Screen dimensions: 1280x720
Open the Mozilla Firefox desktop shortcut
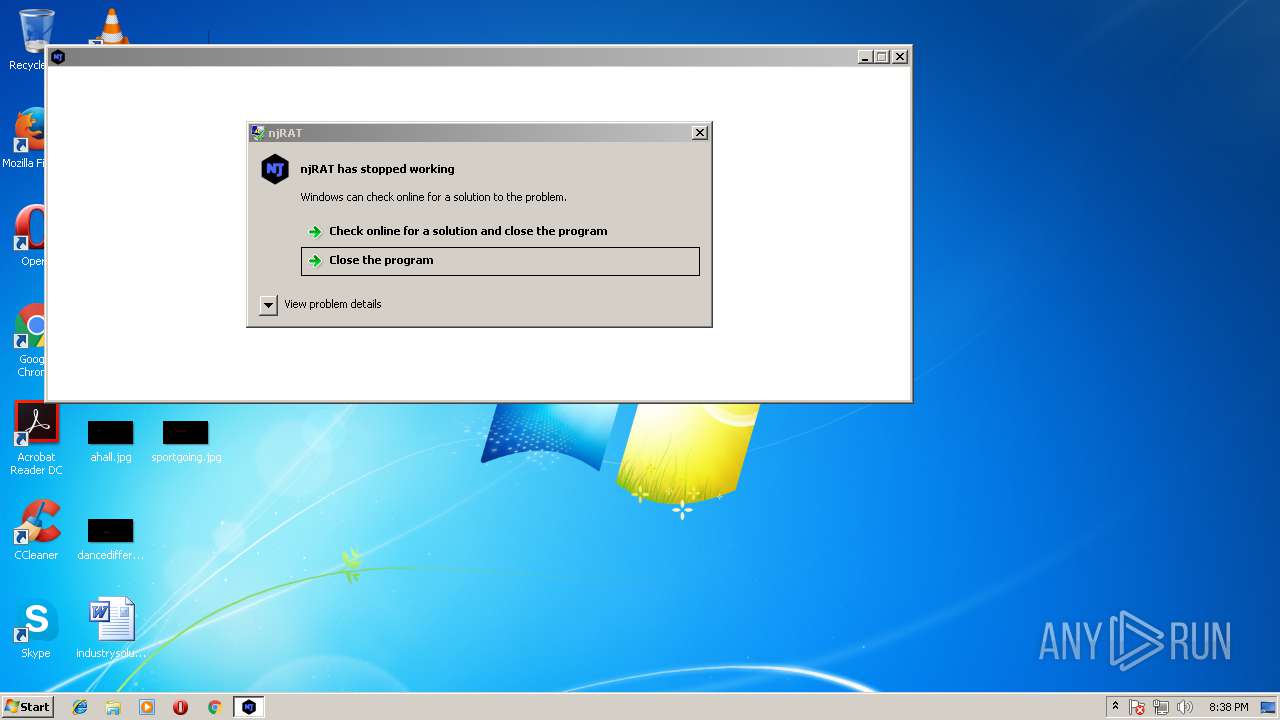tap(28, 138)
